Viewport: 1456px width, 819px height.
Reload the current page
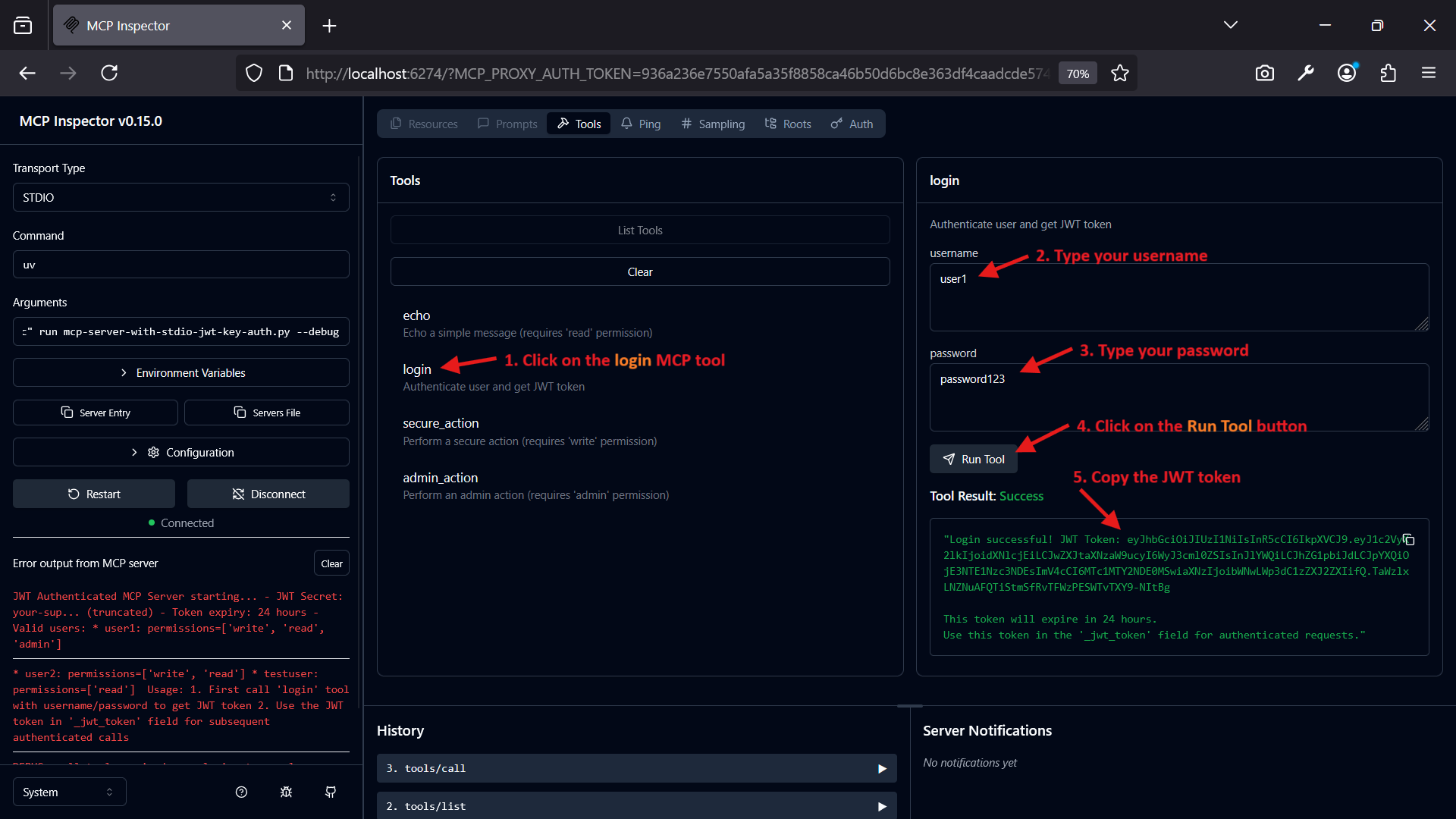pos(109,73)
